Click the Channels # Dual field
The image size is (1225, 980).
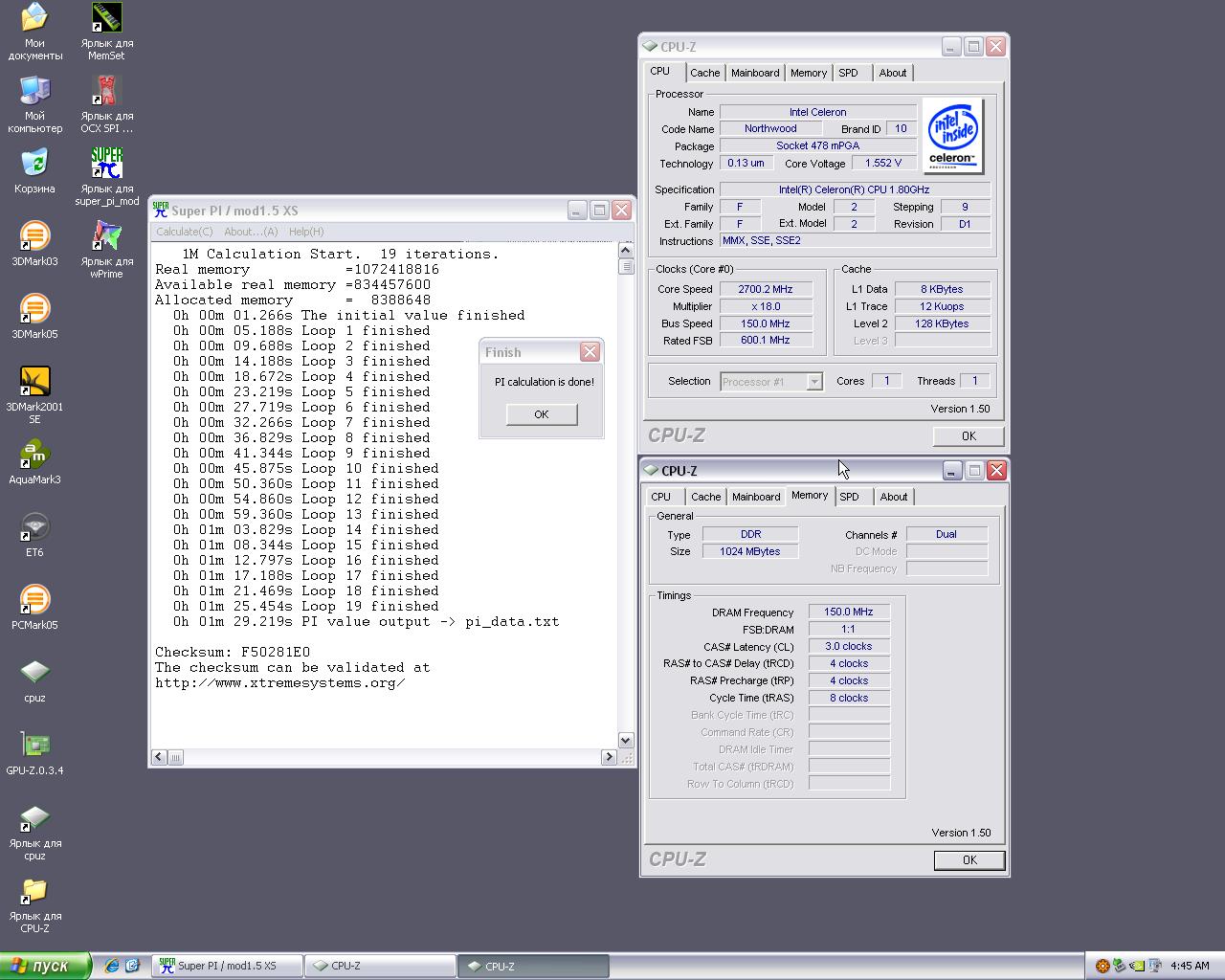click(947, 534)
